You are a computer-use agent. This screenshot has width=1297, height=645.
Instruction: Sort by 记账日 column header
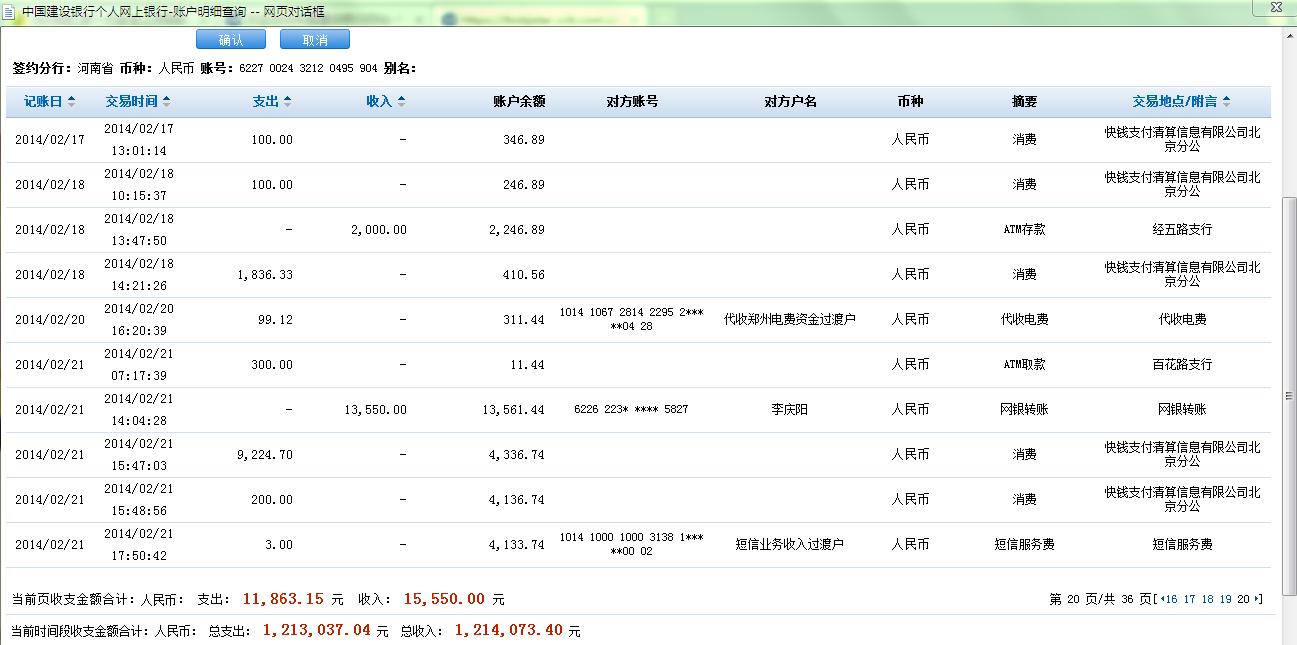click(x=49, y=102)
